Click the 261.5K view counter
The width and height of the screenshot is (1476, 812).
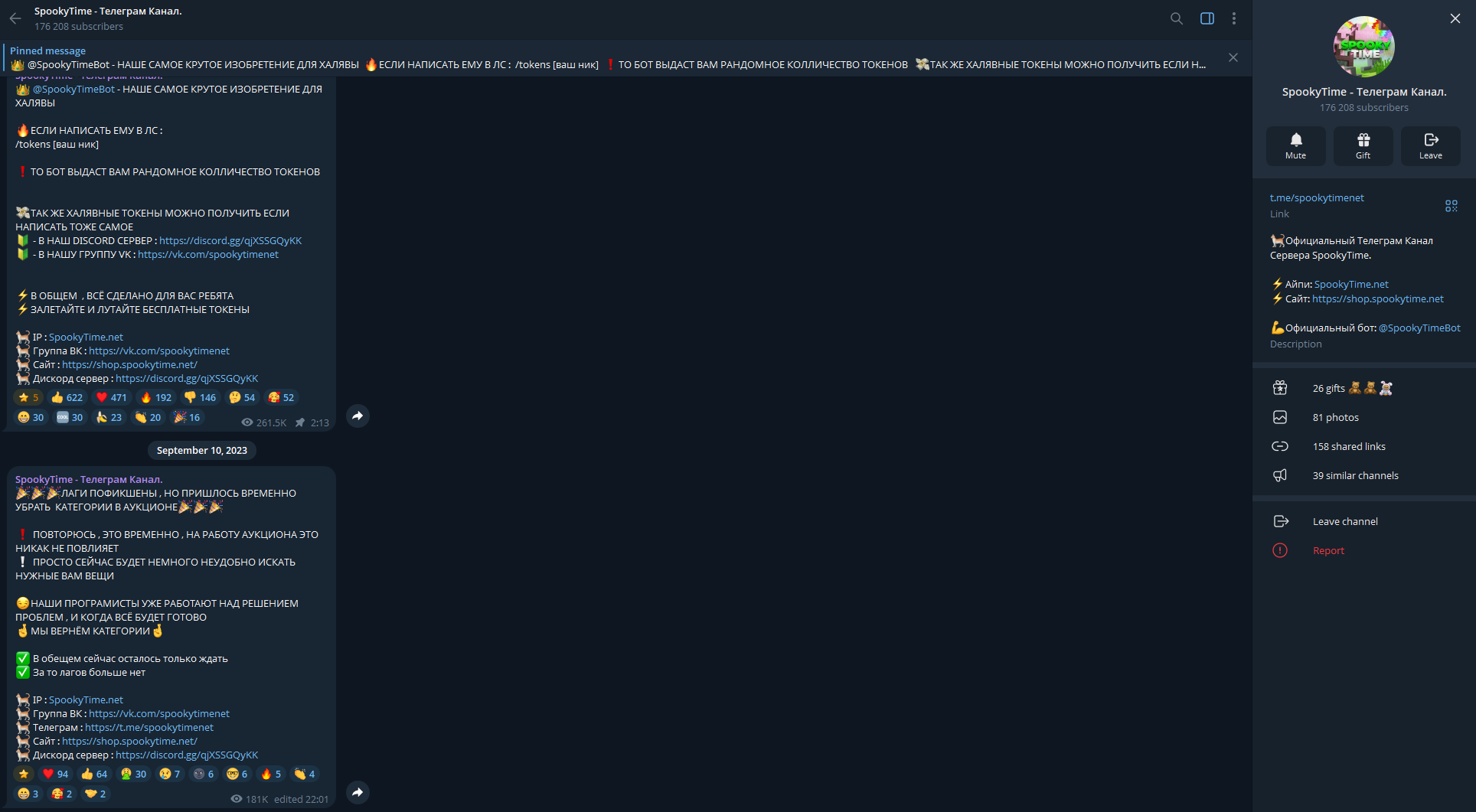(x=264, y=422)
